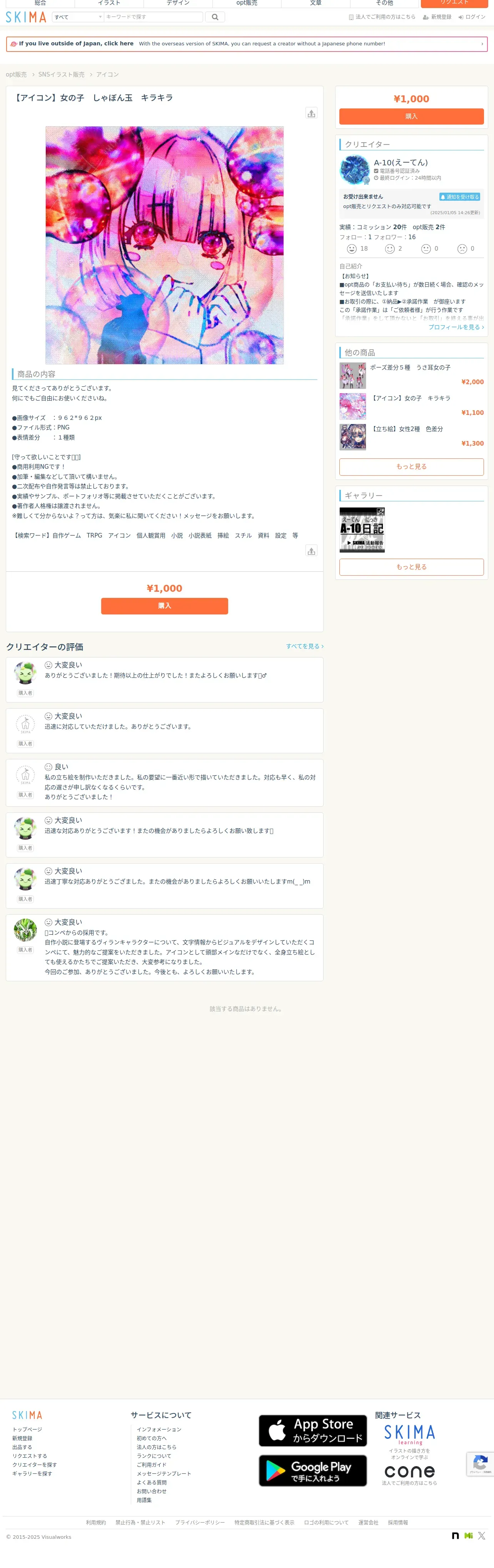Open すべてを見る for creator reviews

305,646
